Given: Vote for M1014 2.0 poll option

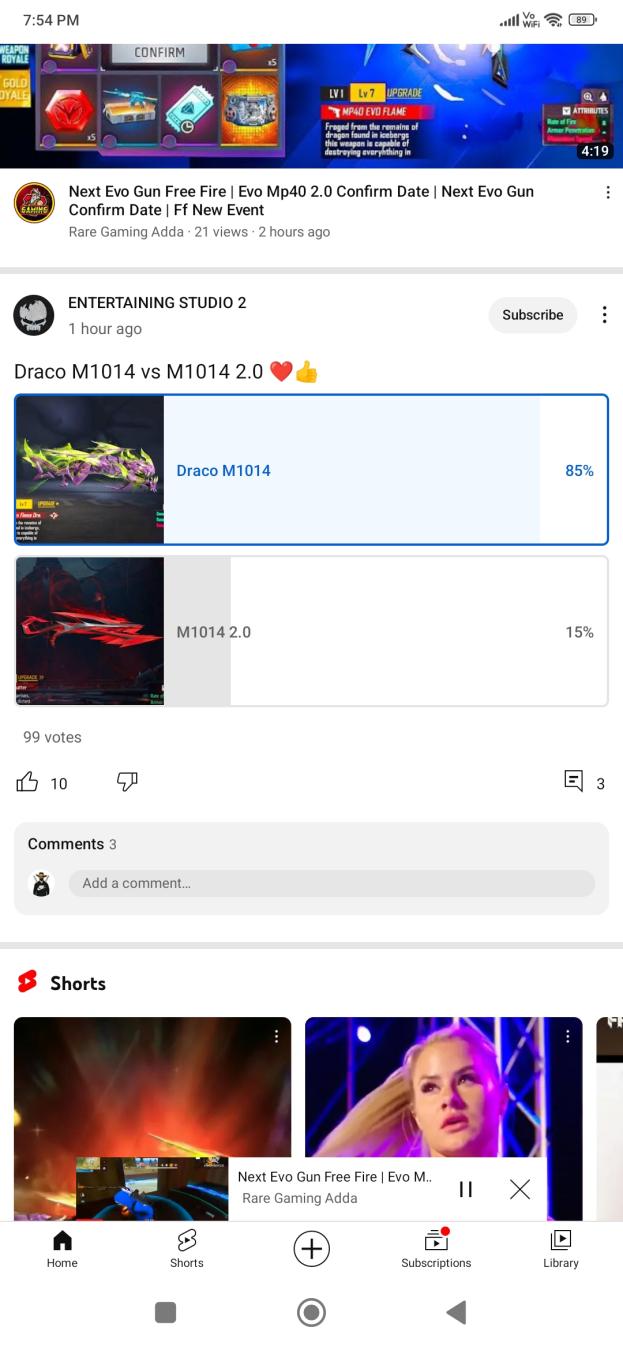Looking at the screenshot, I should tap(311, 632).
